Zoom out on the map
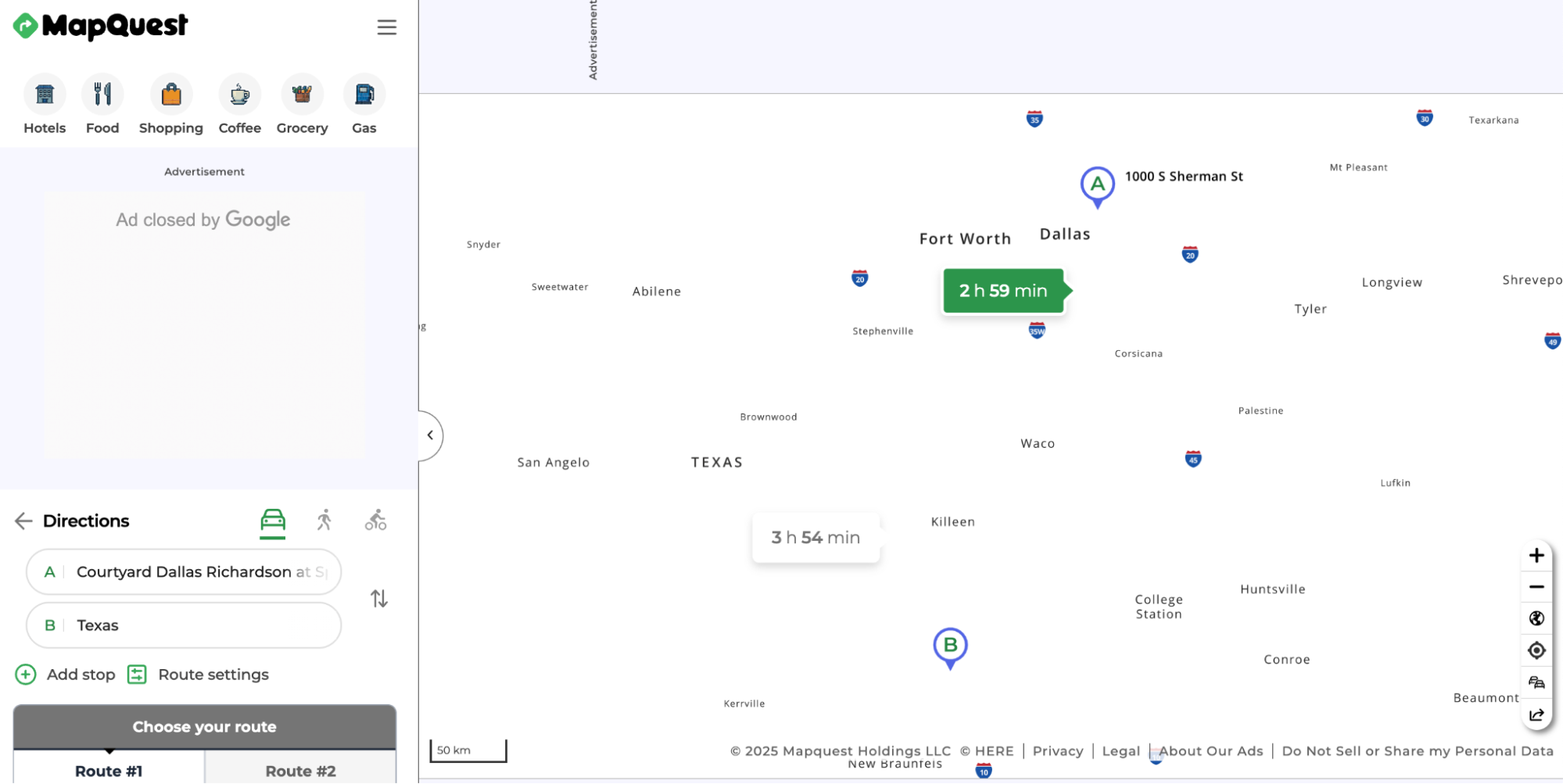The width and height of the screenshot is (1563, 784). tap(1536, 587)
